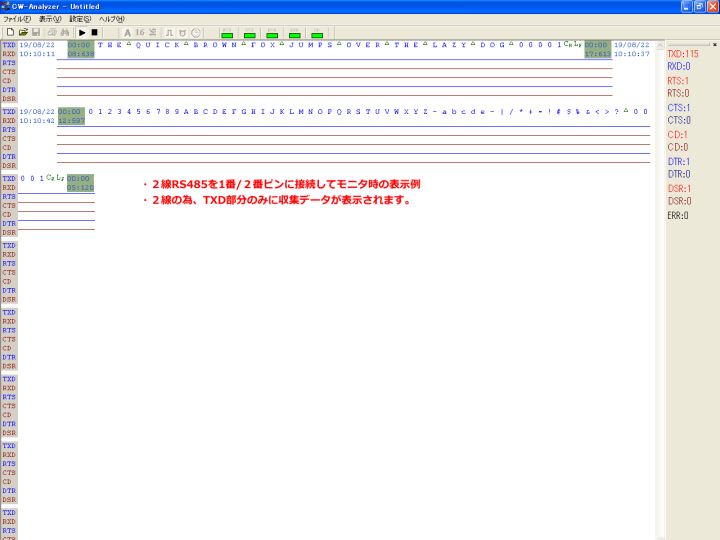Image resolution: width=720 pixels, height=540 pixels.
Task: Open the 表示(V) menu
Action: click(x=50, y=19)
